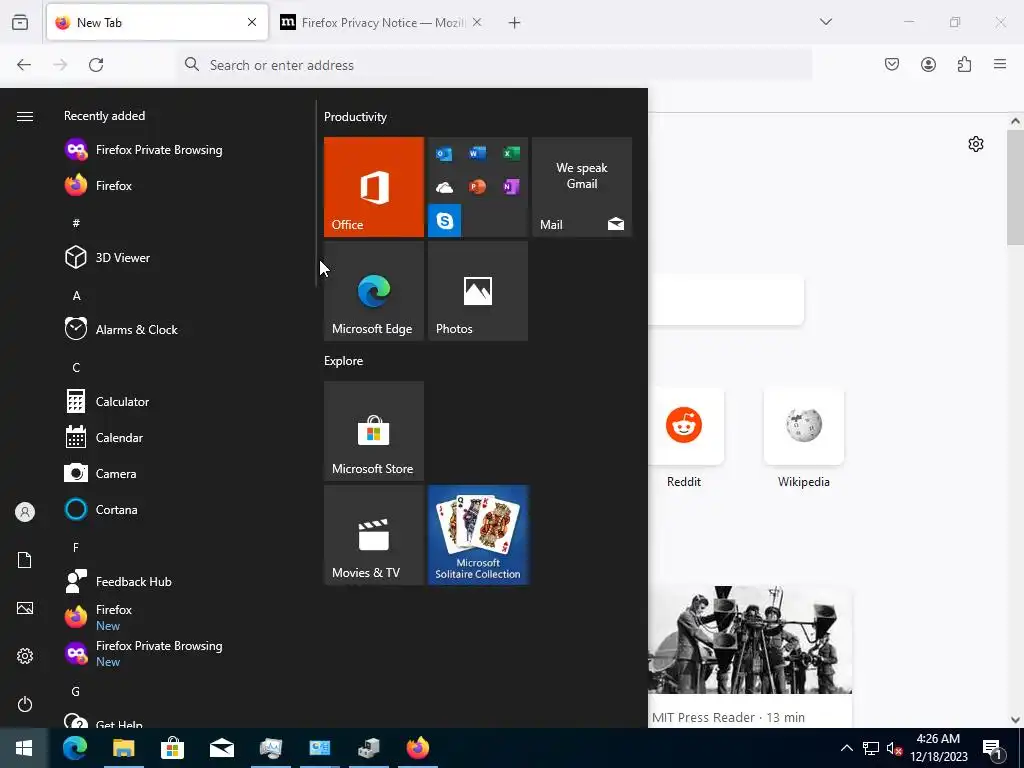Open Power options in Start sidebar
The image size is (1024, 768).
click(25, 704)
